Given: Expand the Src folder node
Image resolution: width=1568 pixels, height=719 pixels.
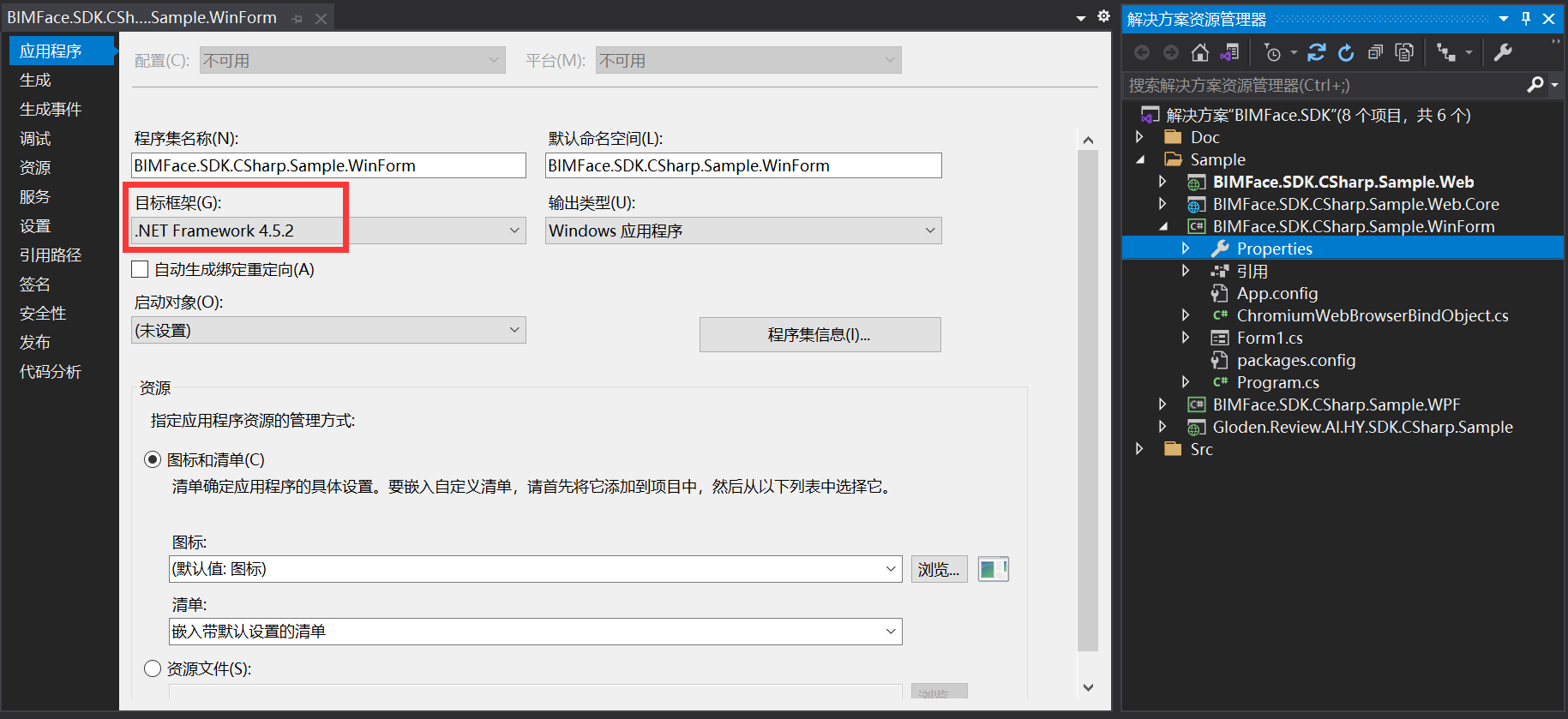Looking at the screenshot, I should point(1139,449).
